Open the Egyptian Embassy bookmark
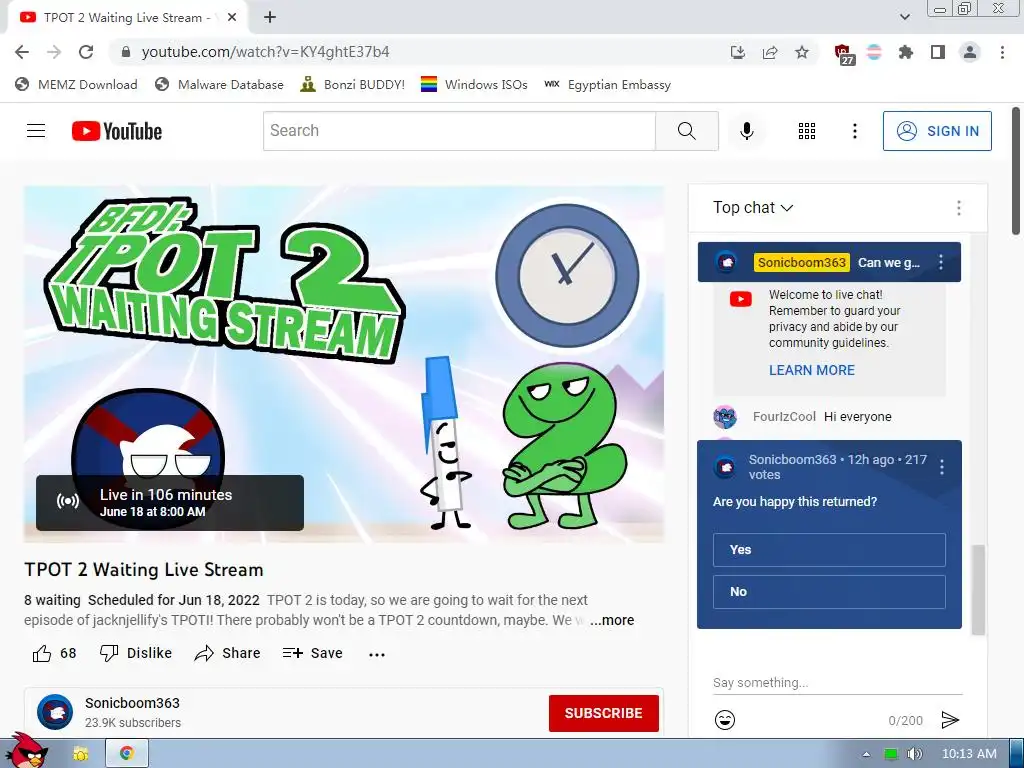 point(607,84)
